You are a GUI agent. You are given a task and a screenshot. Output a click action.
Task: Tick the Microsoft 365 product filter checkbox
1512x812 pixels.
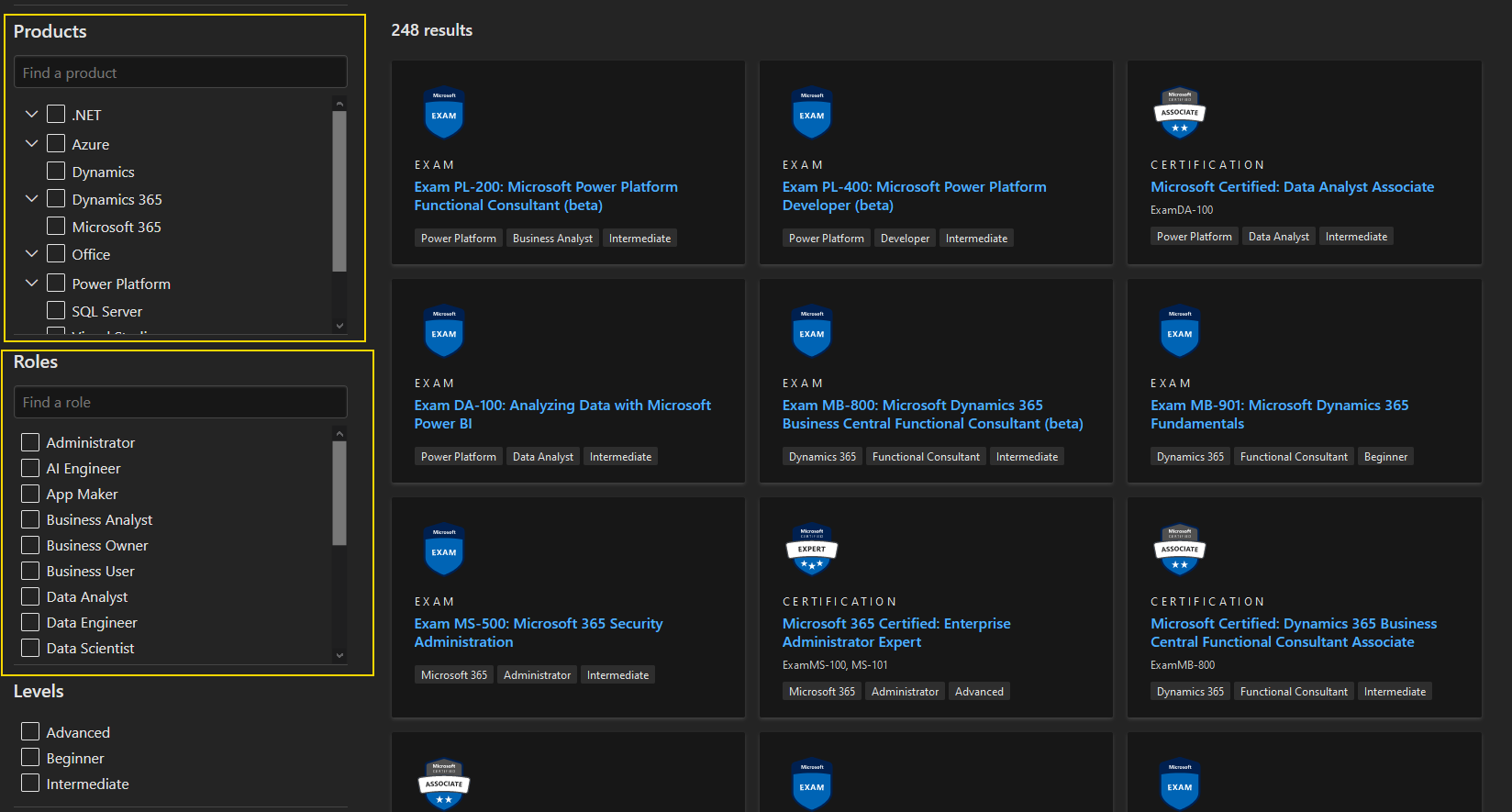(56, 226)
